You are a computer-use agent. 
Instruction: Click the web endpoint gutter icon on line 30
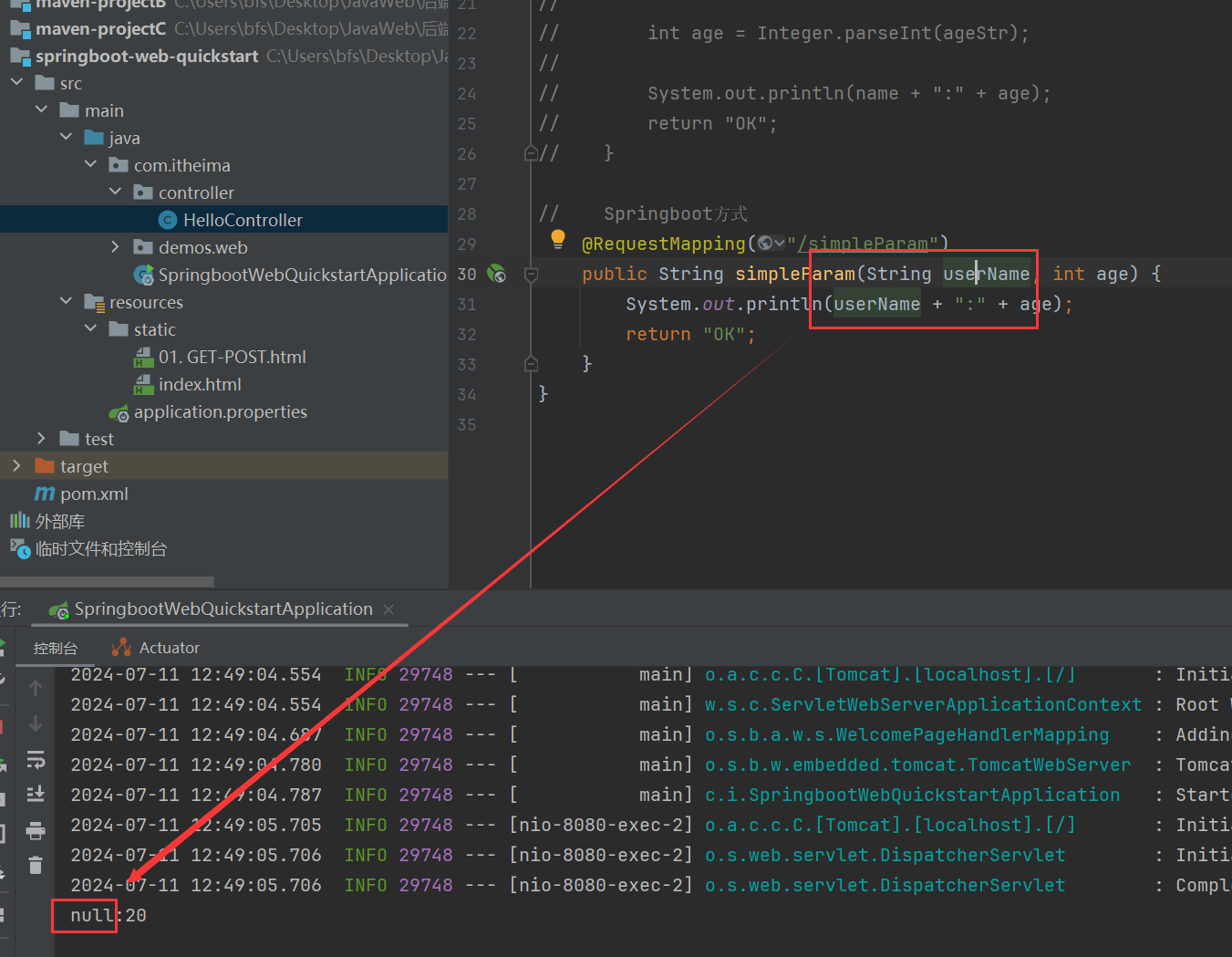tap(496, 274)
